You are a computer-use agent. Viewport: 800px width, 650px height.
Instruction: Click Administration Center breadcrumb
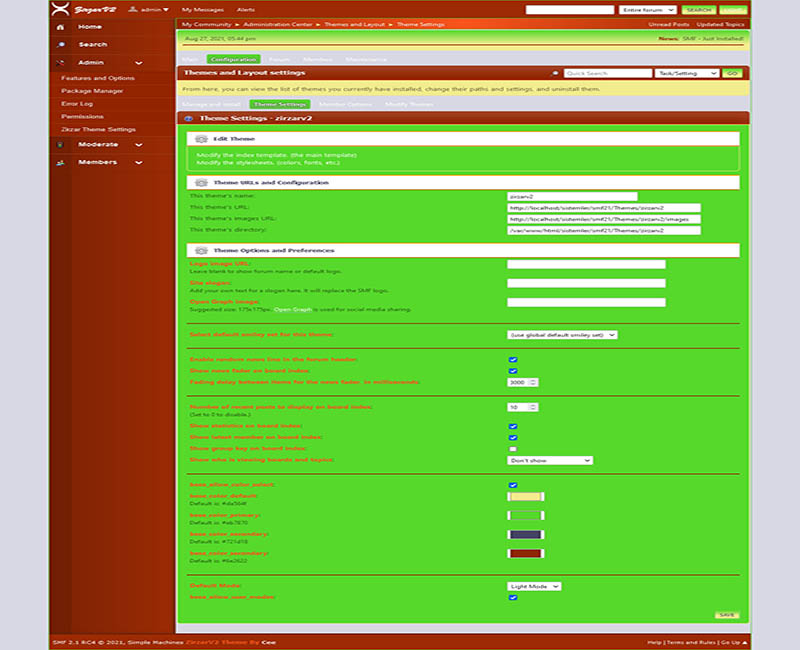click(x=278, y=24)
